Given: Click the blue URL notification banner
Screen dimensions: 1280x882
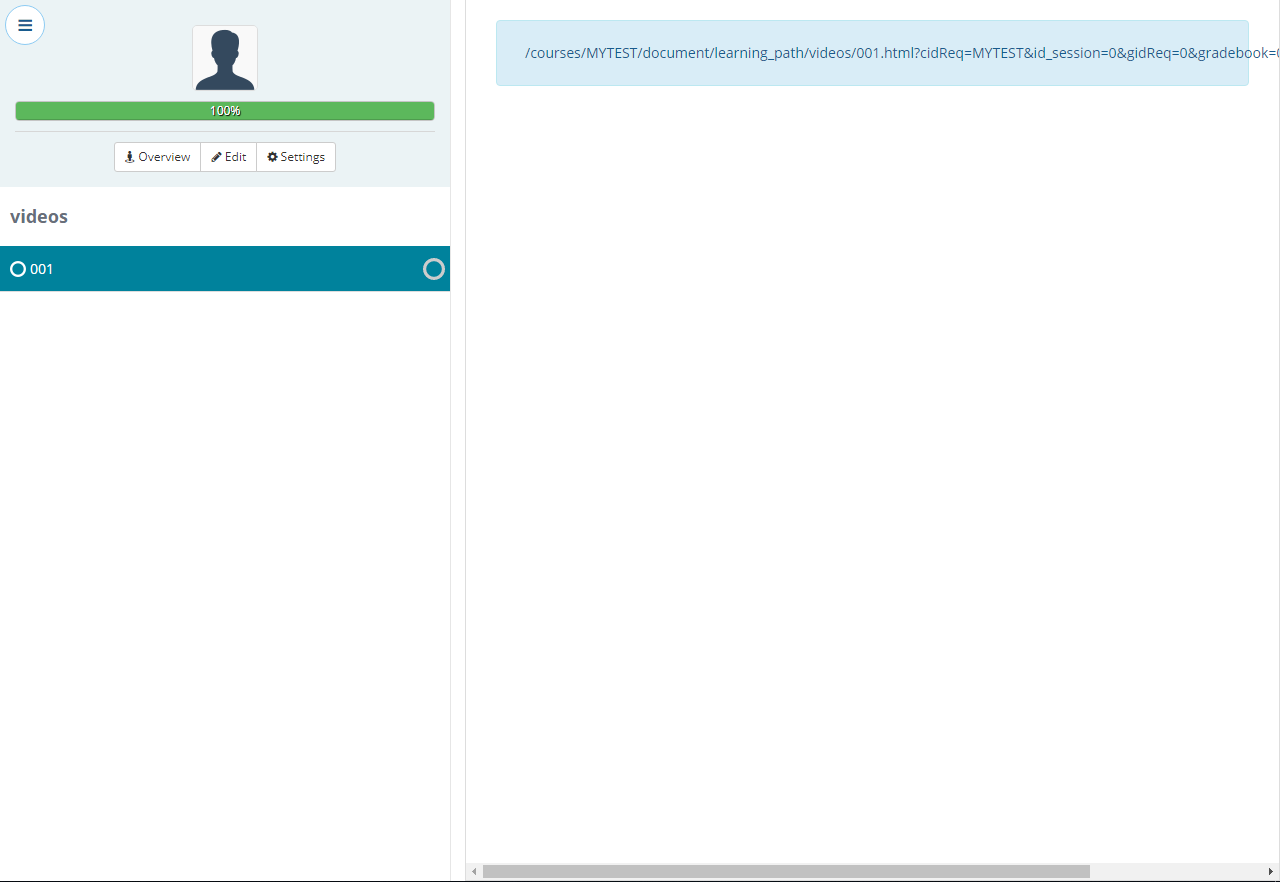Looking at the screenshot, I should pos(870,53).
